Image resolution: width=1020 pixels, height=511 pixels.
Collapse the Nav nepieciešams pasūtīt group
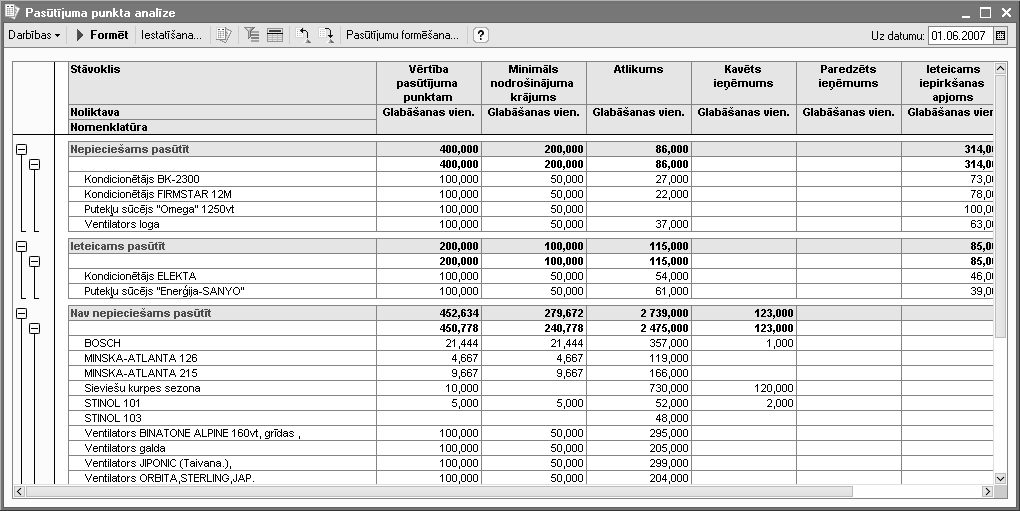21,313
